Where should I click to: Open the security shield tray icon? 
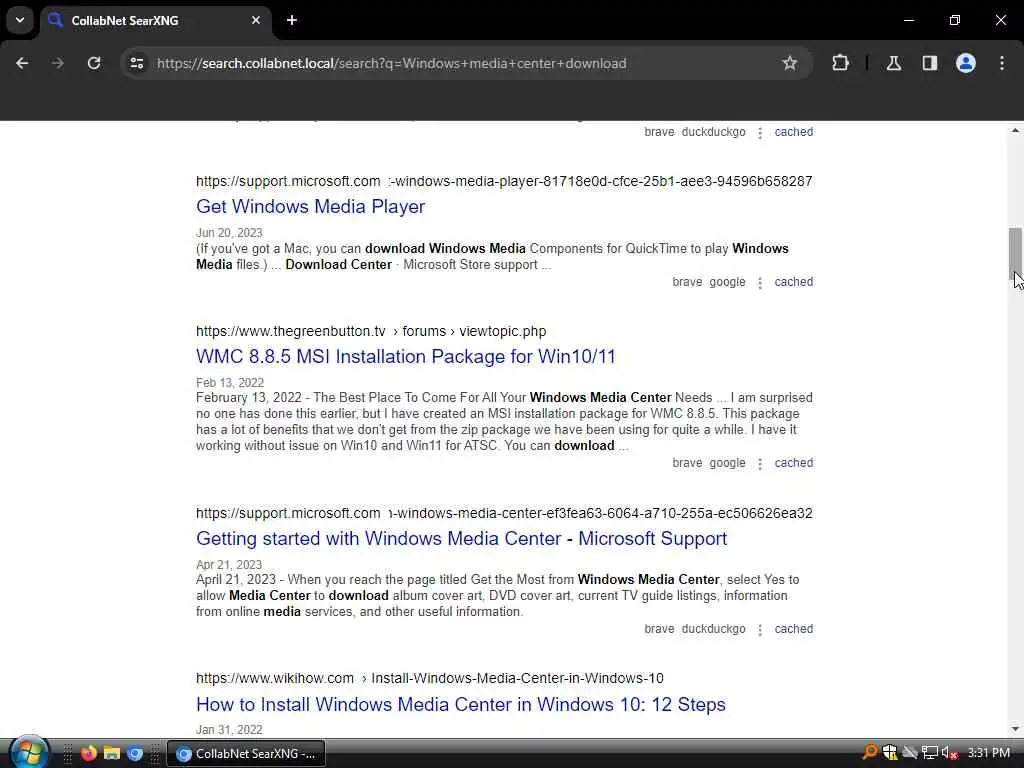[889, 752]
